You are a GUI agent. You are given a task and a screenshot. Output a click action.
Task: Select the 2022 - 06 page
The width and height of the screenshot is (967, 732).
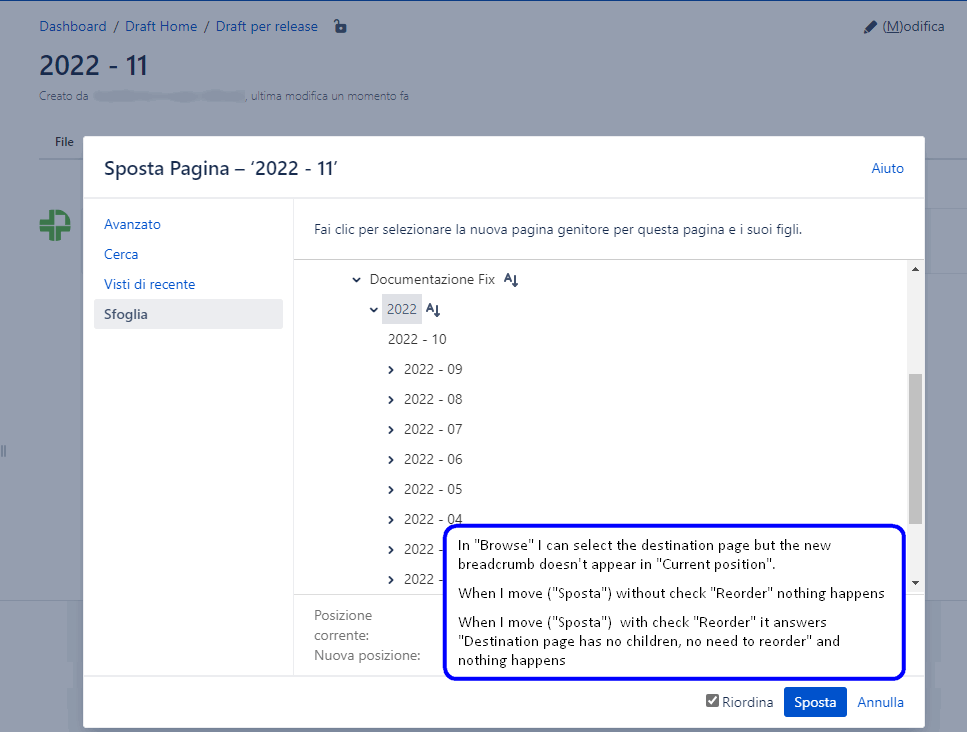tap(433, 459)
